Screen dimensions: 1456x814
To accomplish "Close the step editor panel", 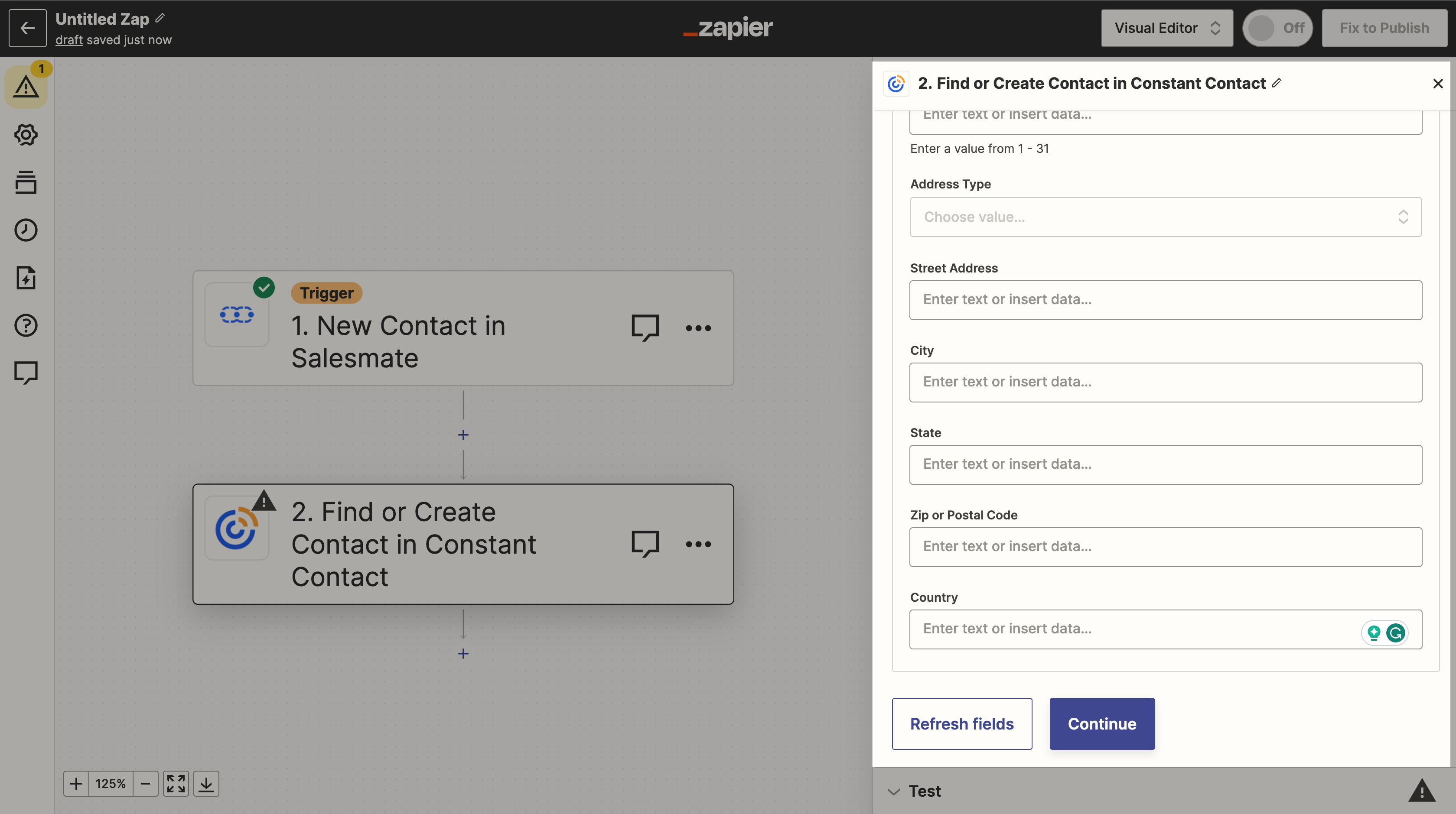I will click(x=1439, y=84).
